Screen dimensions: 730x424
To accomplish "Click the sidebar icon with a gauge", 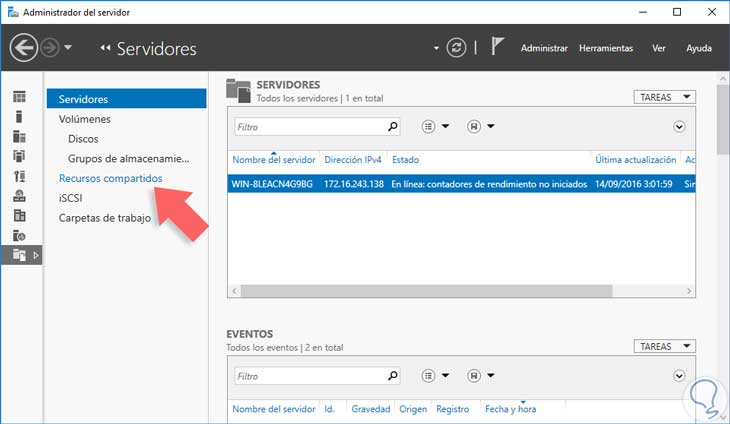I will click(x=19, y=196).
